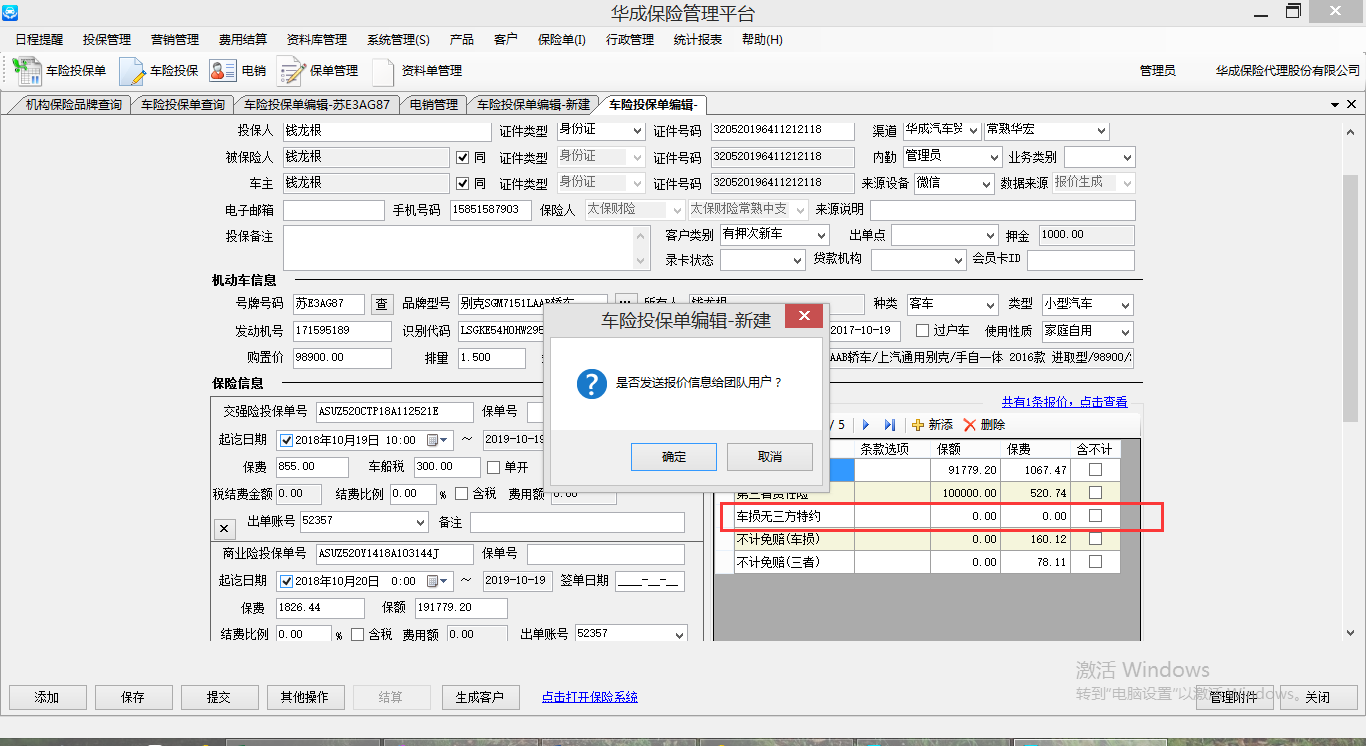Check the 过户车 checkbox
The height and width of the screenshot is (746, 1366).
click(923, 331)
